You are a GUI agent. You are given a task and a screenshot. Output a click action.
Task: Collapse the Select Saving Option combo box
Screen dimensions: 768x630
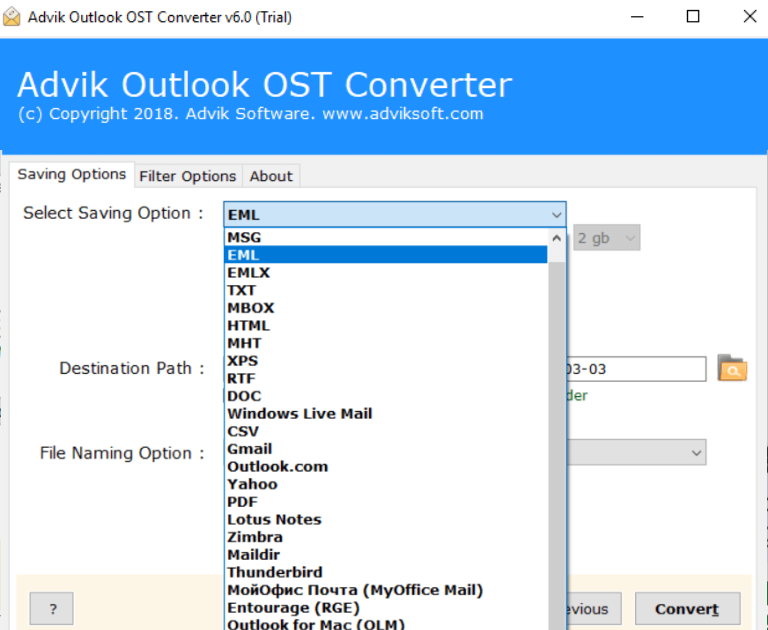[x=395, y=215]
